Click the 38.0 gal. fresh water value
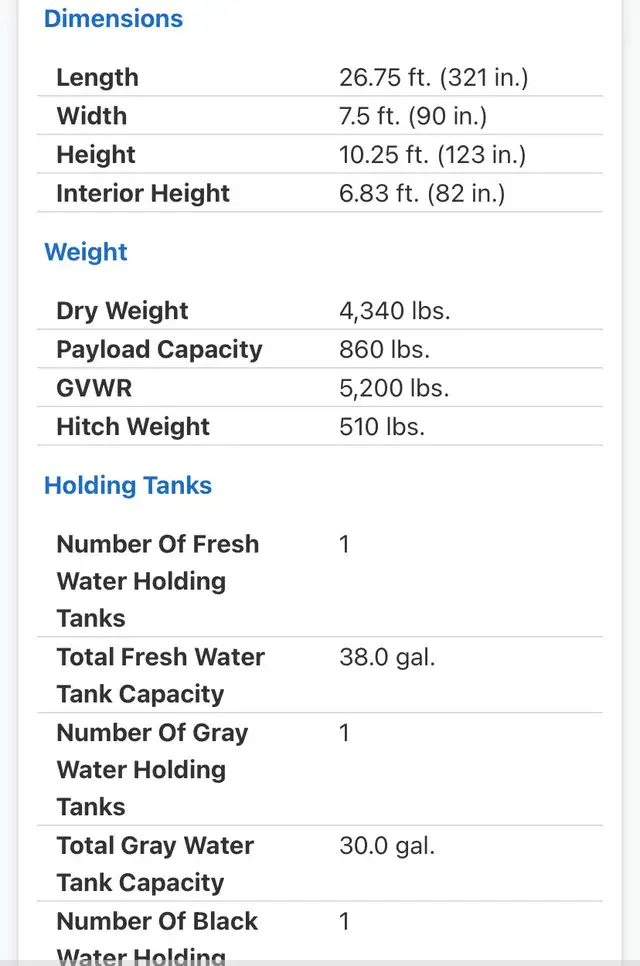 [x=387, y=658]
